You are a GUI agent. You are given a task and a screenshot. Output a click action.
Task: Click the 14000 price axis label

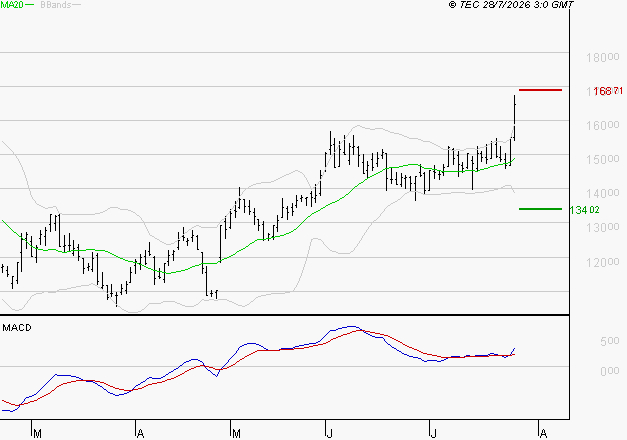tap(603, 194)
